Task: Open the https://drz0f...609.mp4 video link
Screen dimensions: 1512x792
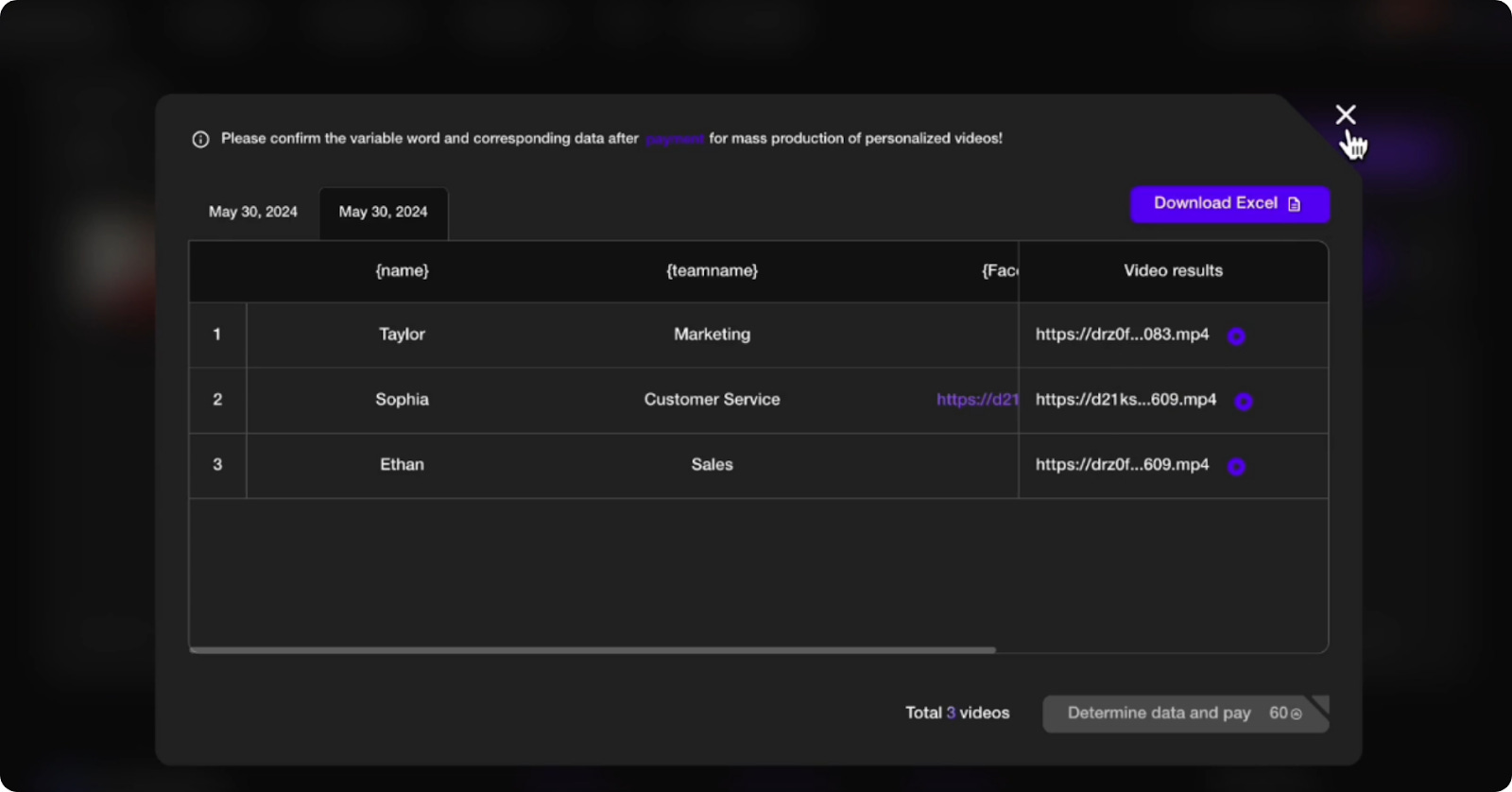Action: pyautogui.click(x=1122, y=465)
